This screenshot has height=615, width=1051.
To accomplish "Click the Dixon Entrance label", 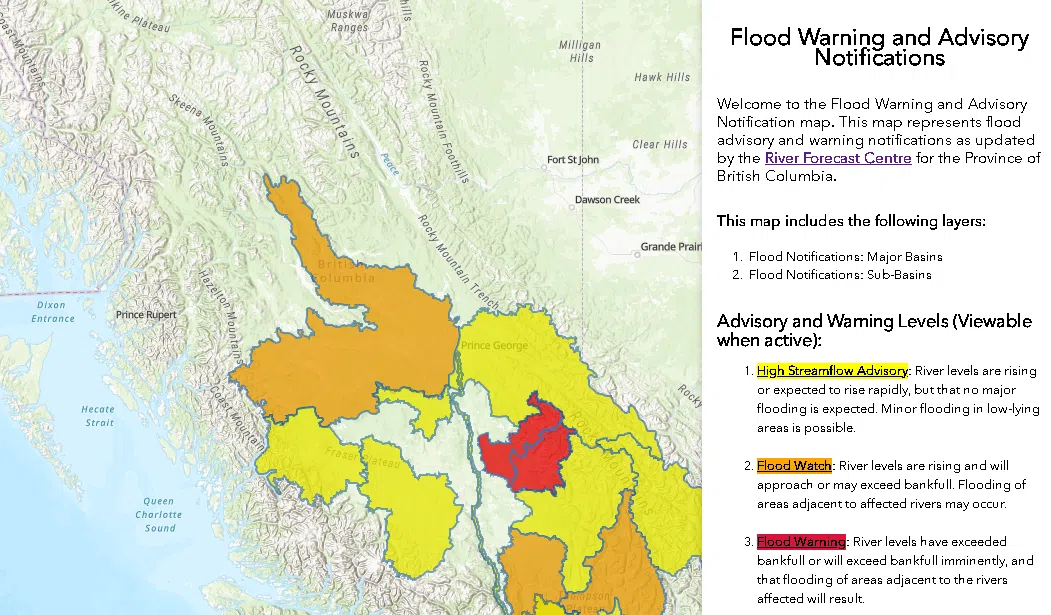I will [x=52, y=312].
